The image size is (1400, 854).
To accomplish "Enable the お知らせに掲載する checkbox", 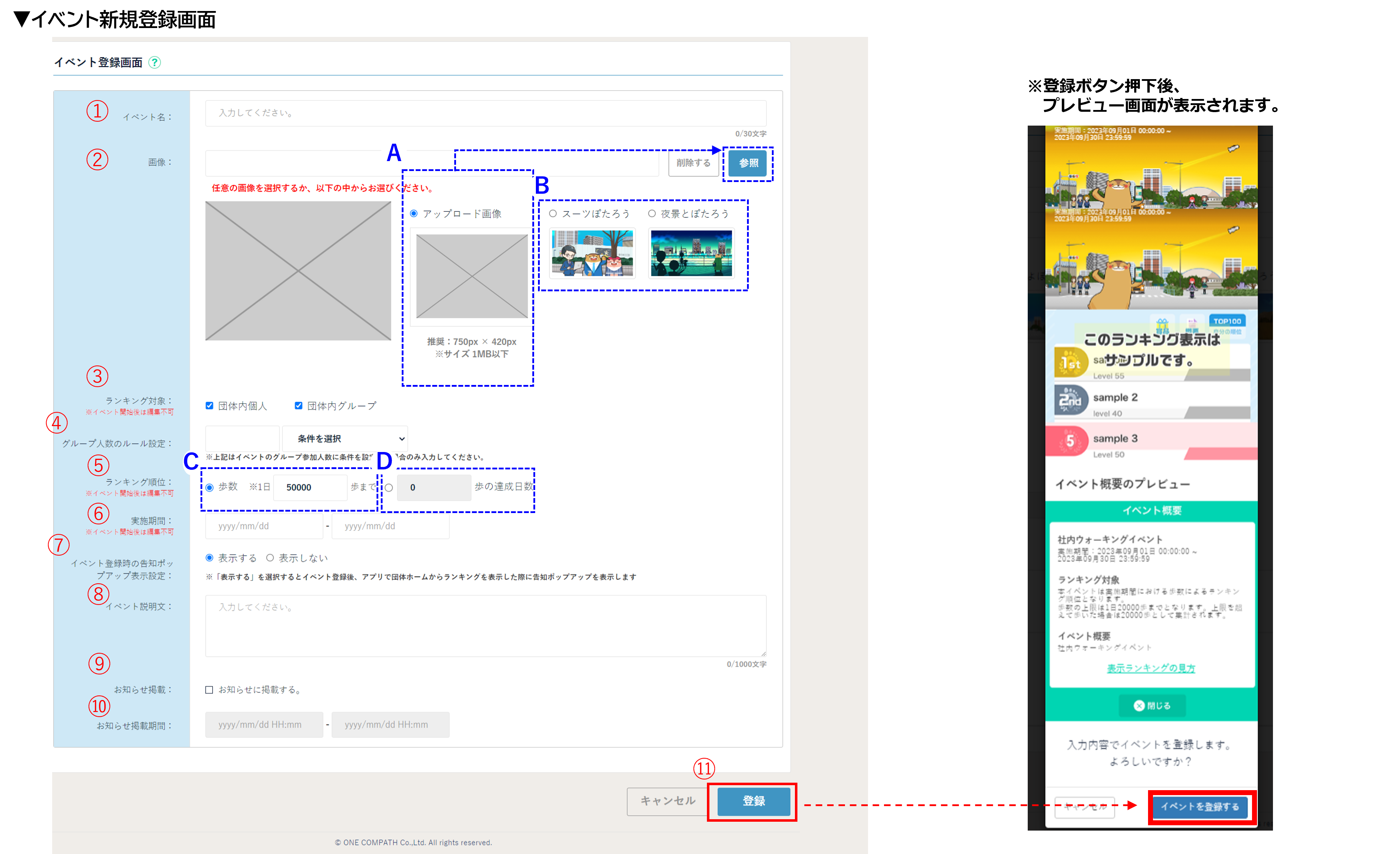I will point(209,690).
